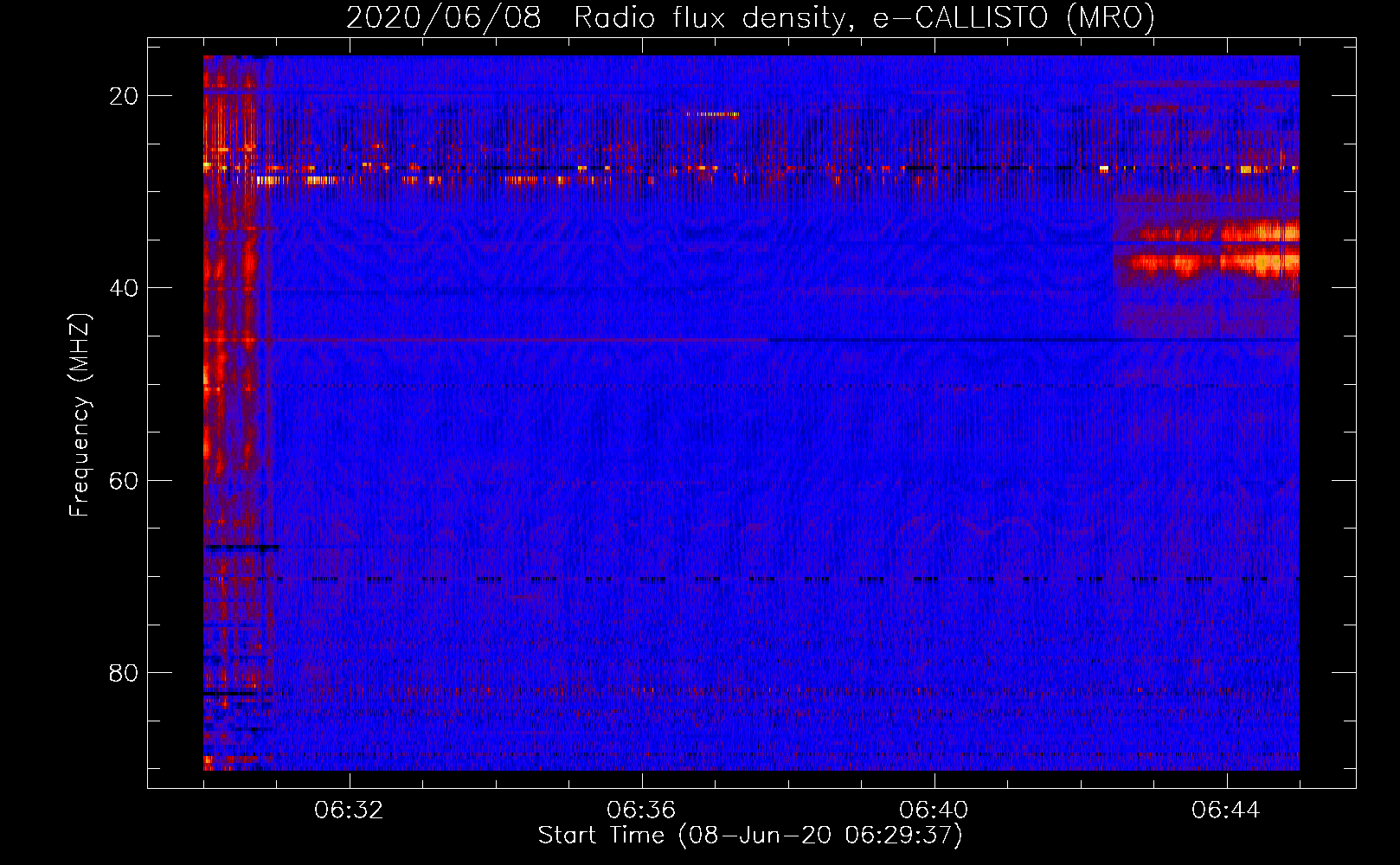Click the 80 MHz frequency tick label

(x=125, y=672)
